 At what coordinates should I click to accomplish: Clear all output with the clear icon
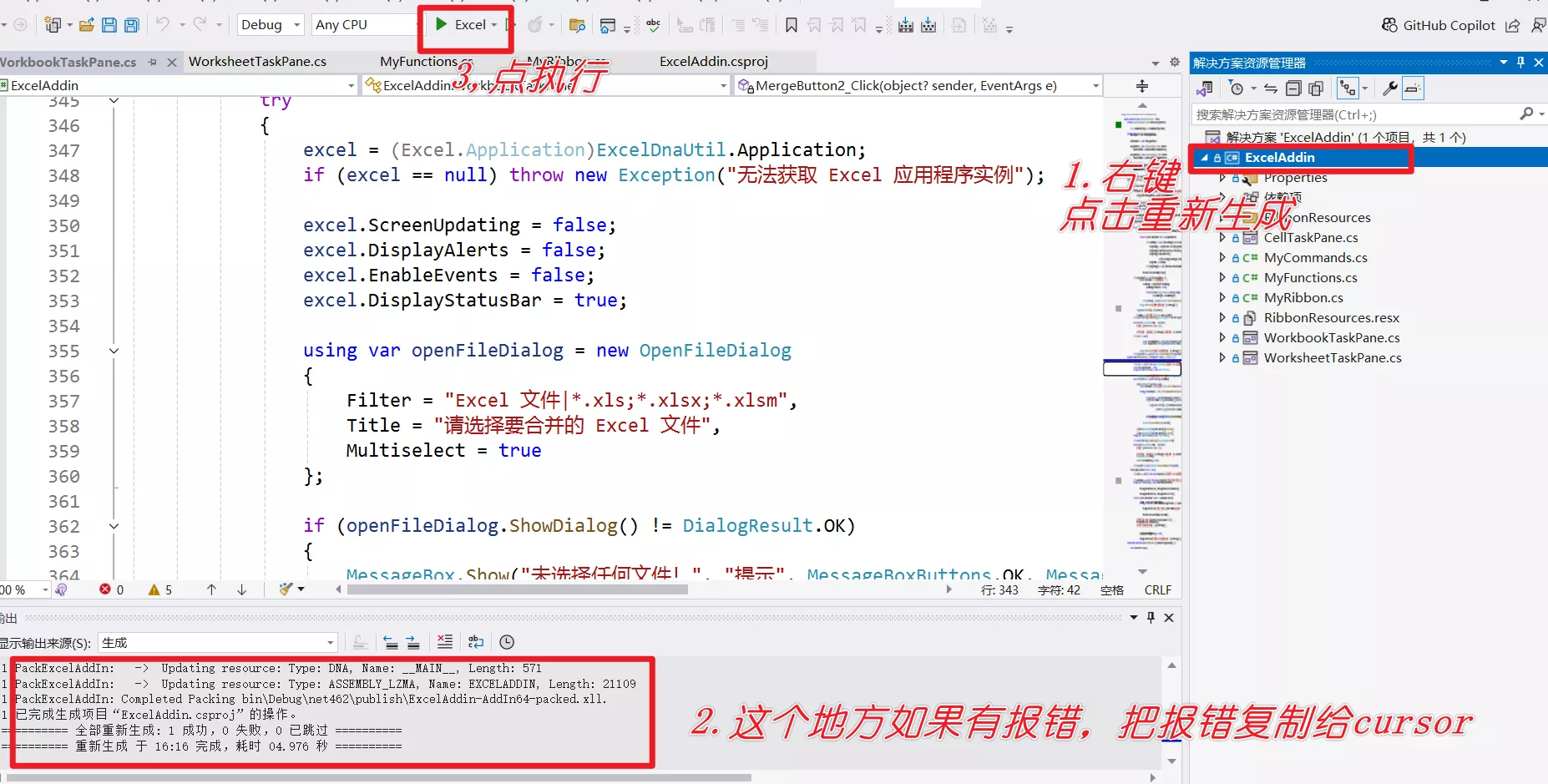coord(445,642)
